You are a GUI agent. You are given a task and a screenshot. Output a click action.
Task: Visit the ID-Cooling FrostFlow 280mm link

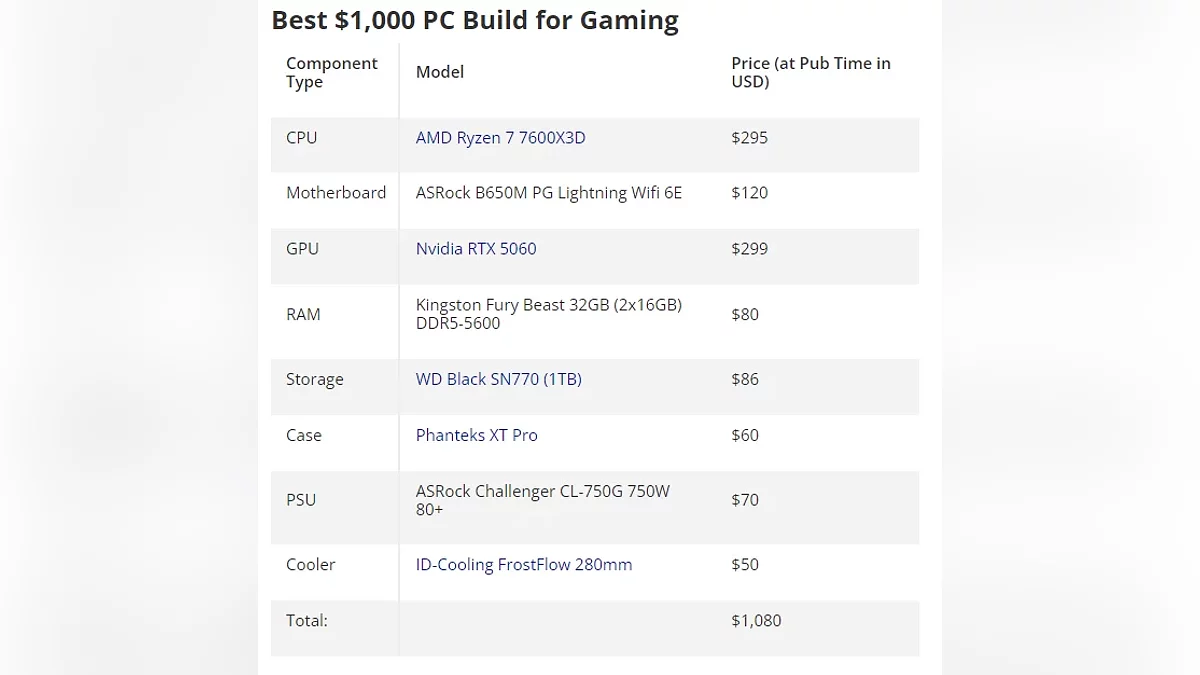pyautogui.click(x=523, y=565)
